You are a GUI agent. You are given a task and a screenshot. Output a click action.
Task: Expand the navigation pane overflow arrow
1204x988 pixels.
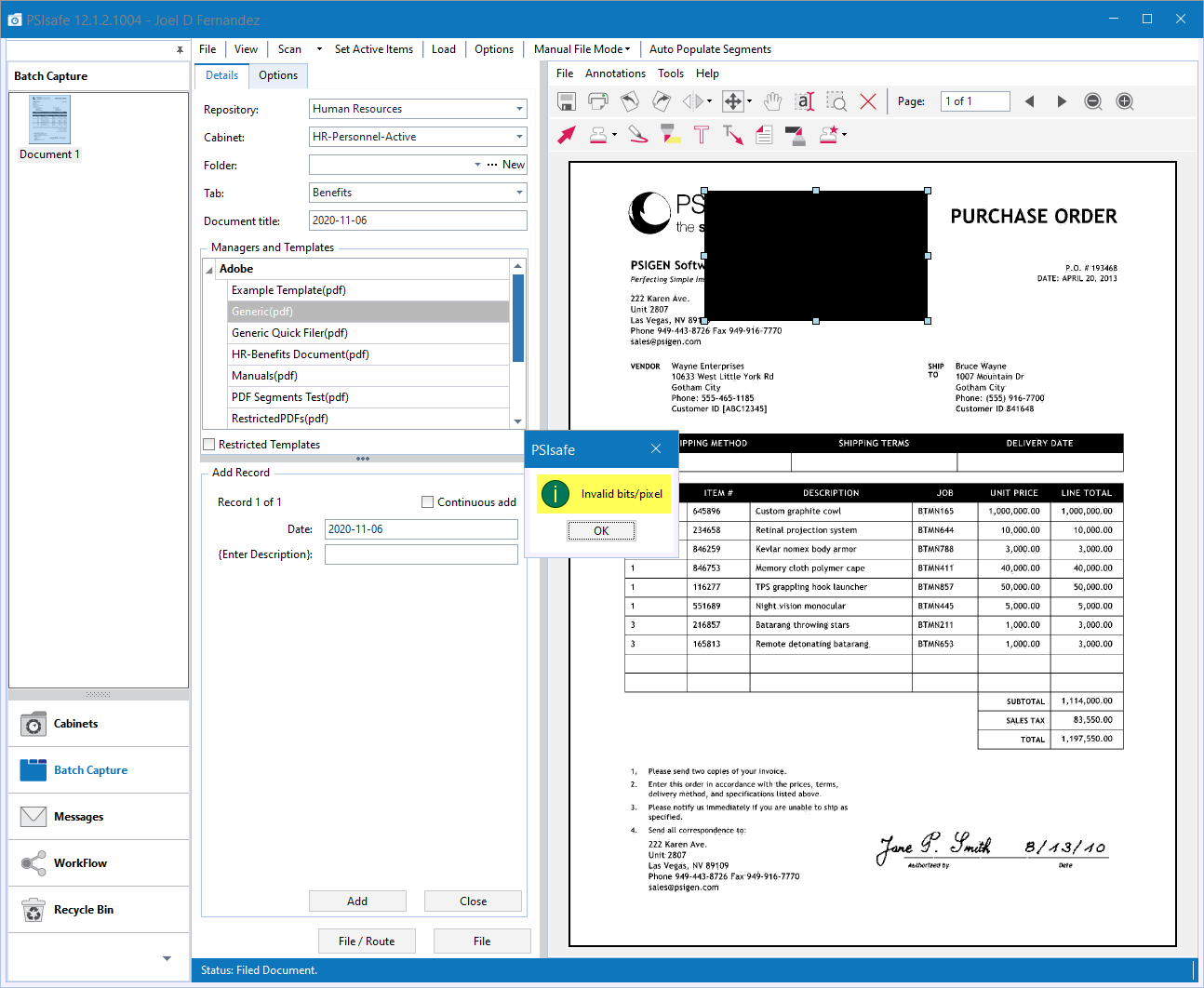coord(167,958)
